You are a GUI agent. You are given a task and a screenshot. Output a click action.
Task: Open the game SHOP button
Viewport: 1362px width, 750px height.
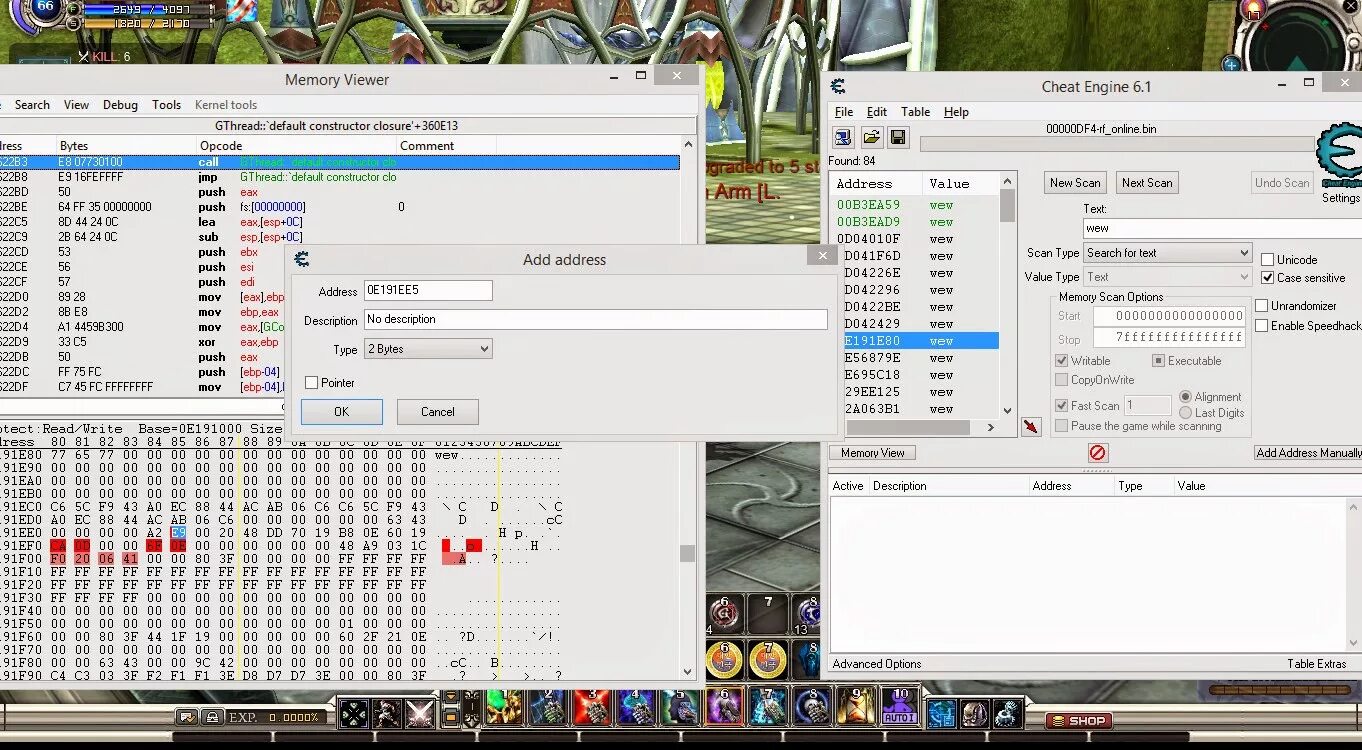pyautogui.click(x=1080, y=720)
